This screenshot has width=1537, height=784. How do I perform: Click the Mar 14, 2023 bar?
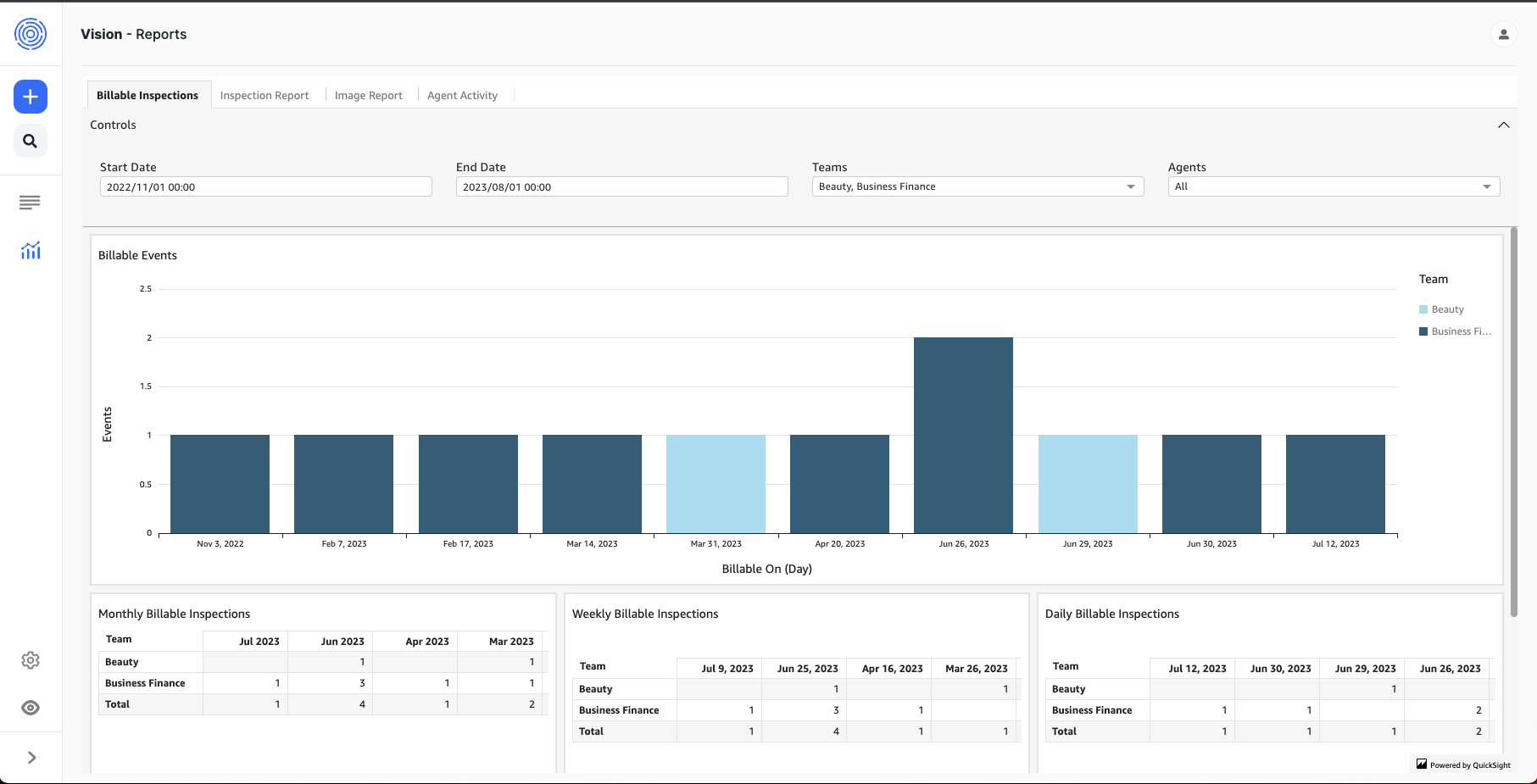click(x=592, y=484)
